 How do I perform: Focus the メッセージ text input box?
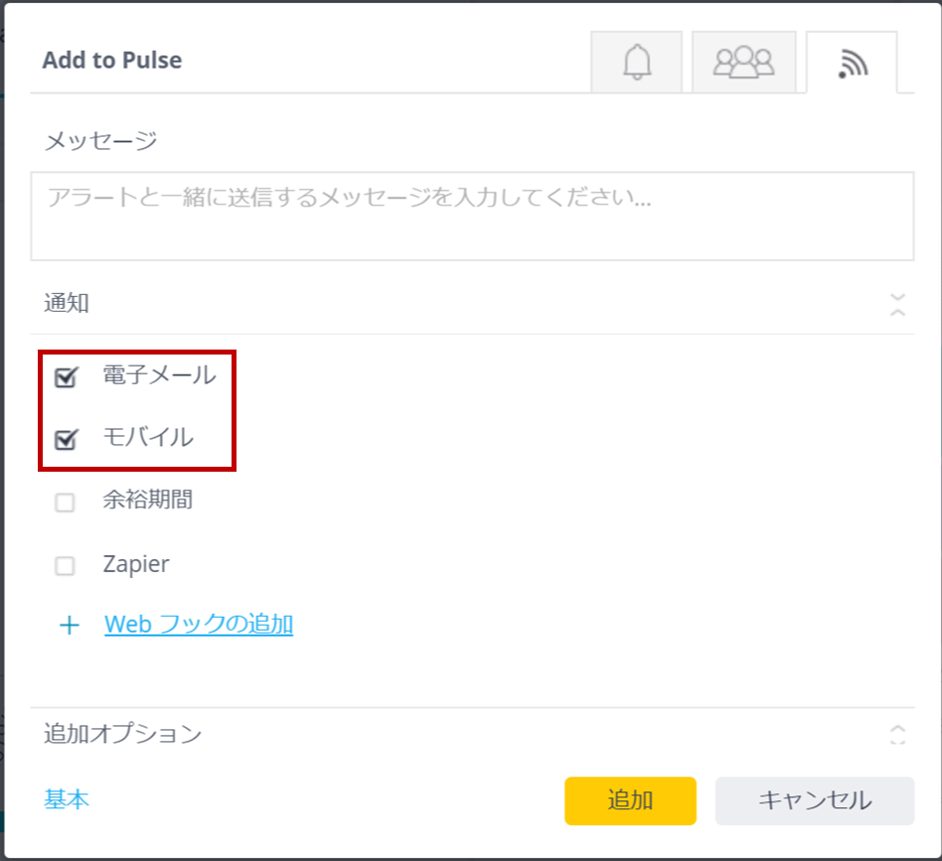pyautogui.click(x=472, y=216)
